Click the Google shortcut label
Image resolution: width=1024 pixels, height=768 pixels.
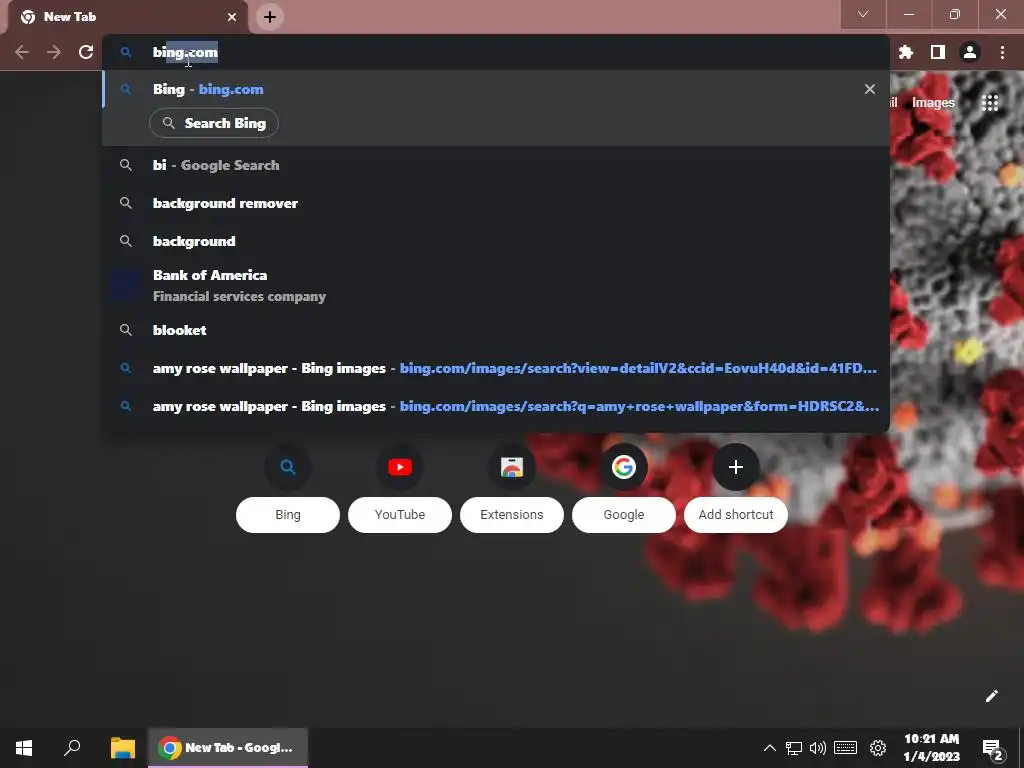coord(624,515)
